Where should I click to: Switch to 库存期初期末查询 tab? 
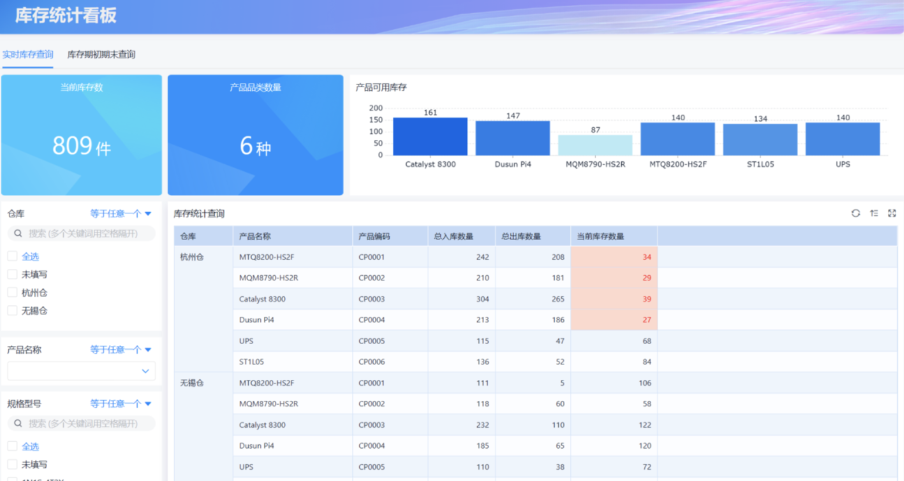click(101, 54)
